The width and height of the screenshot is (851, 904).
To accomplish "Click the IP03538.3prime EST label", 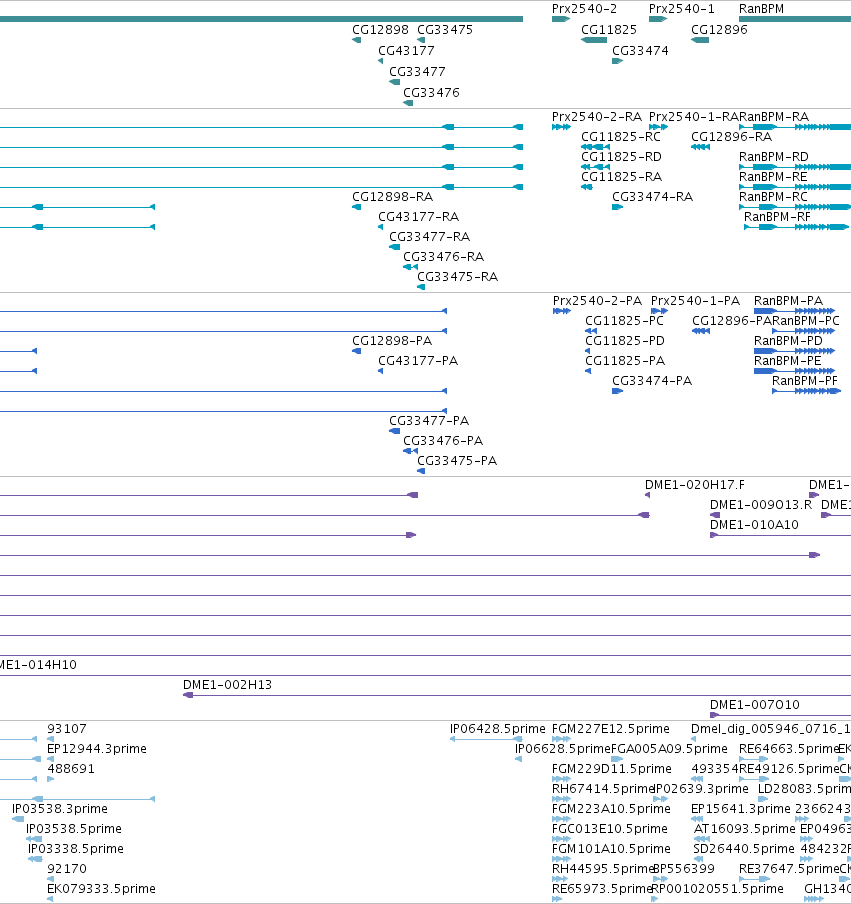I will tap(60, 809).
